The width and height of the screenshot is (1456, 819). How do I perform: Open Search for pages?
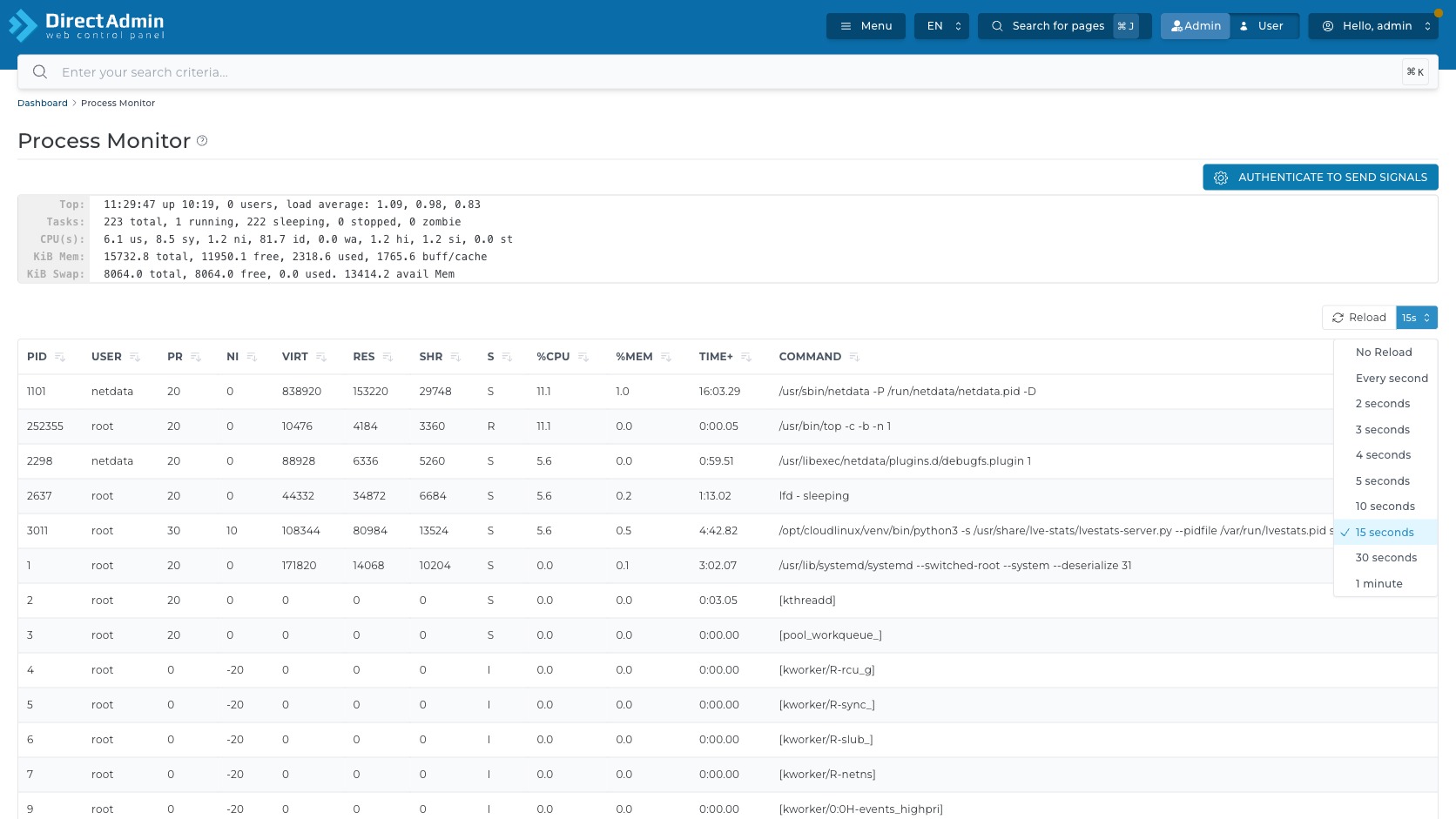[x=1064, y=26]
